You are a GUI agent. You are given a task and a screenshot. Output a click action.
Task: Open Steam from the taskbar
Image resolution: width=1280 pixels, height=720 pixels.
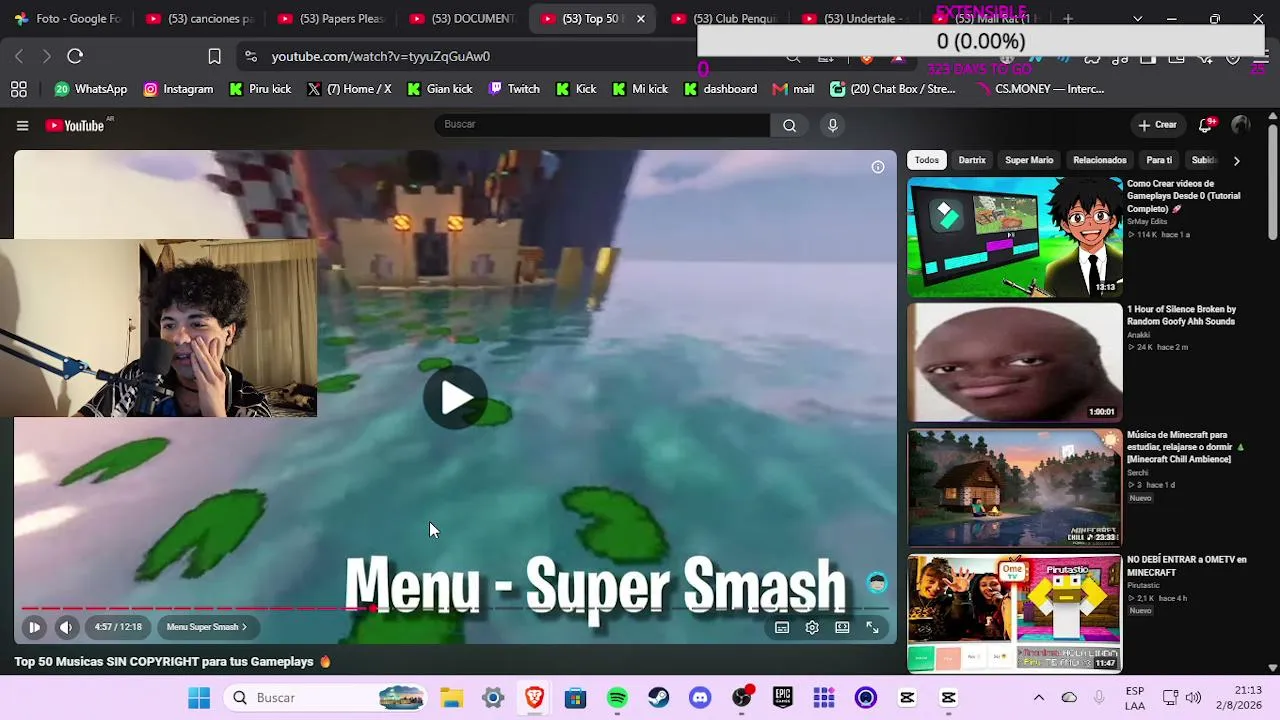coord(659,698)
